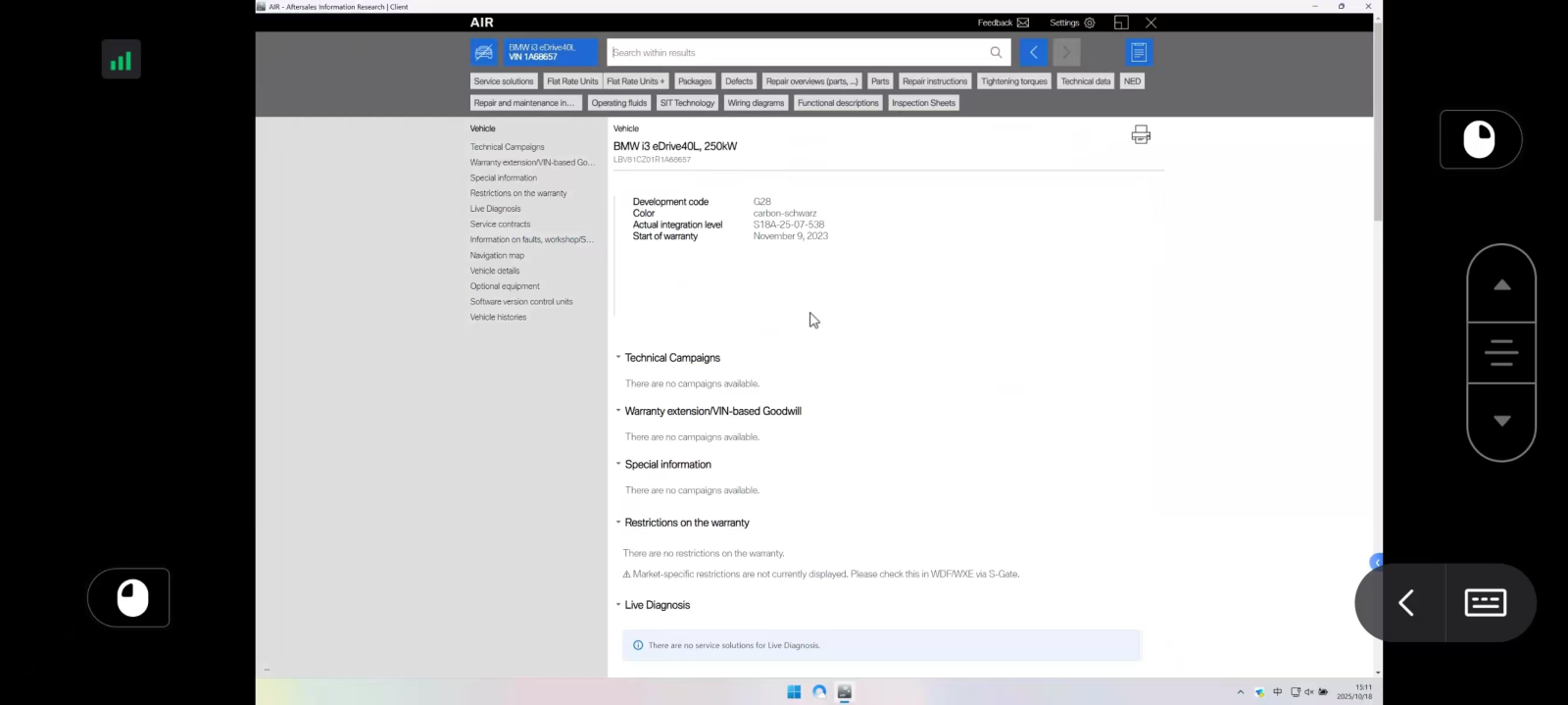Screen dimensions: 1568x705
Task: Click the Search within results field
Action: [794, 53]
